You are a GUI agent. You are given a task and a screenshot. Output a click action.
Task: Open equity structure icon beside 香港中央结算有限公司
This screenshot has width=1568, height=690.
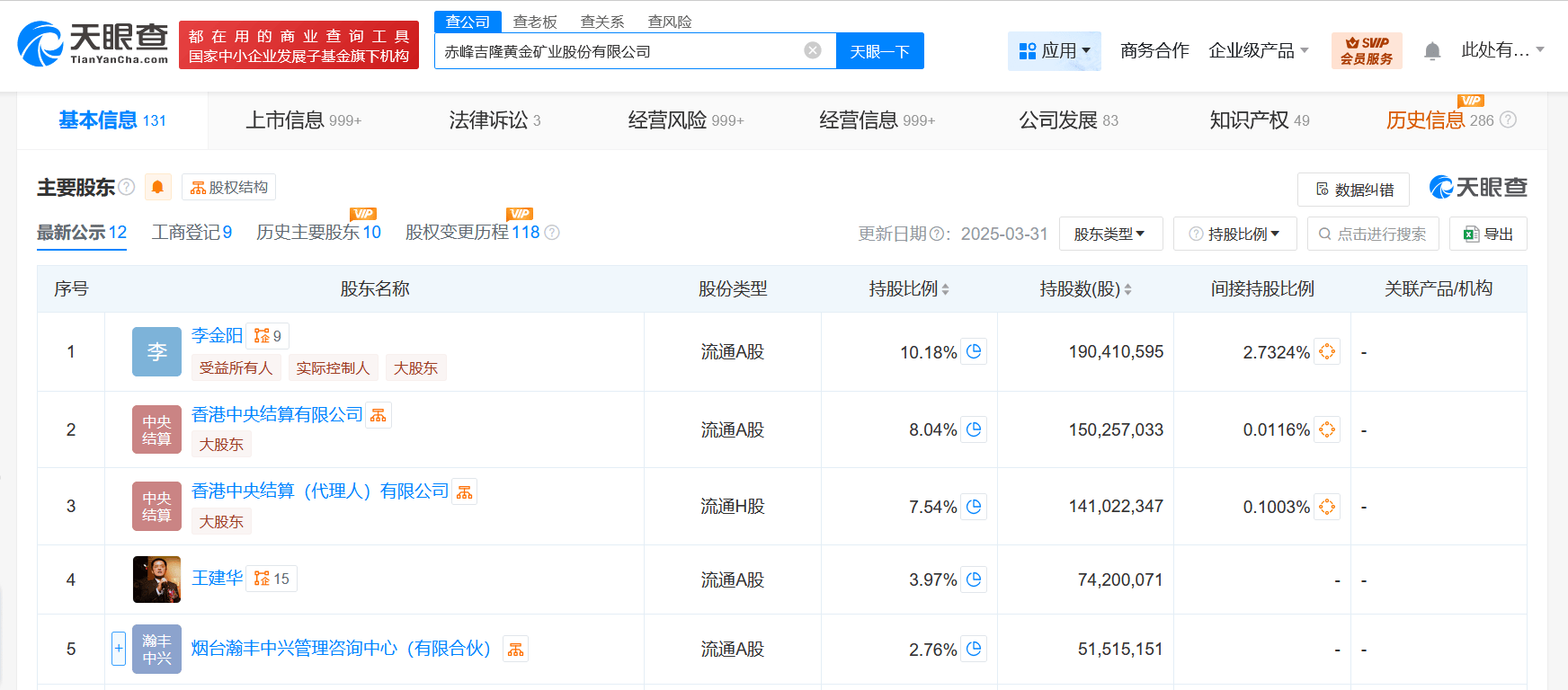point(379,415)
